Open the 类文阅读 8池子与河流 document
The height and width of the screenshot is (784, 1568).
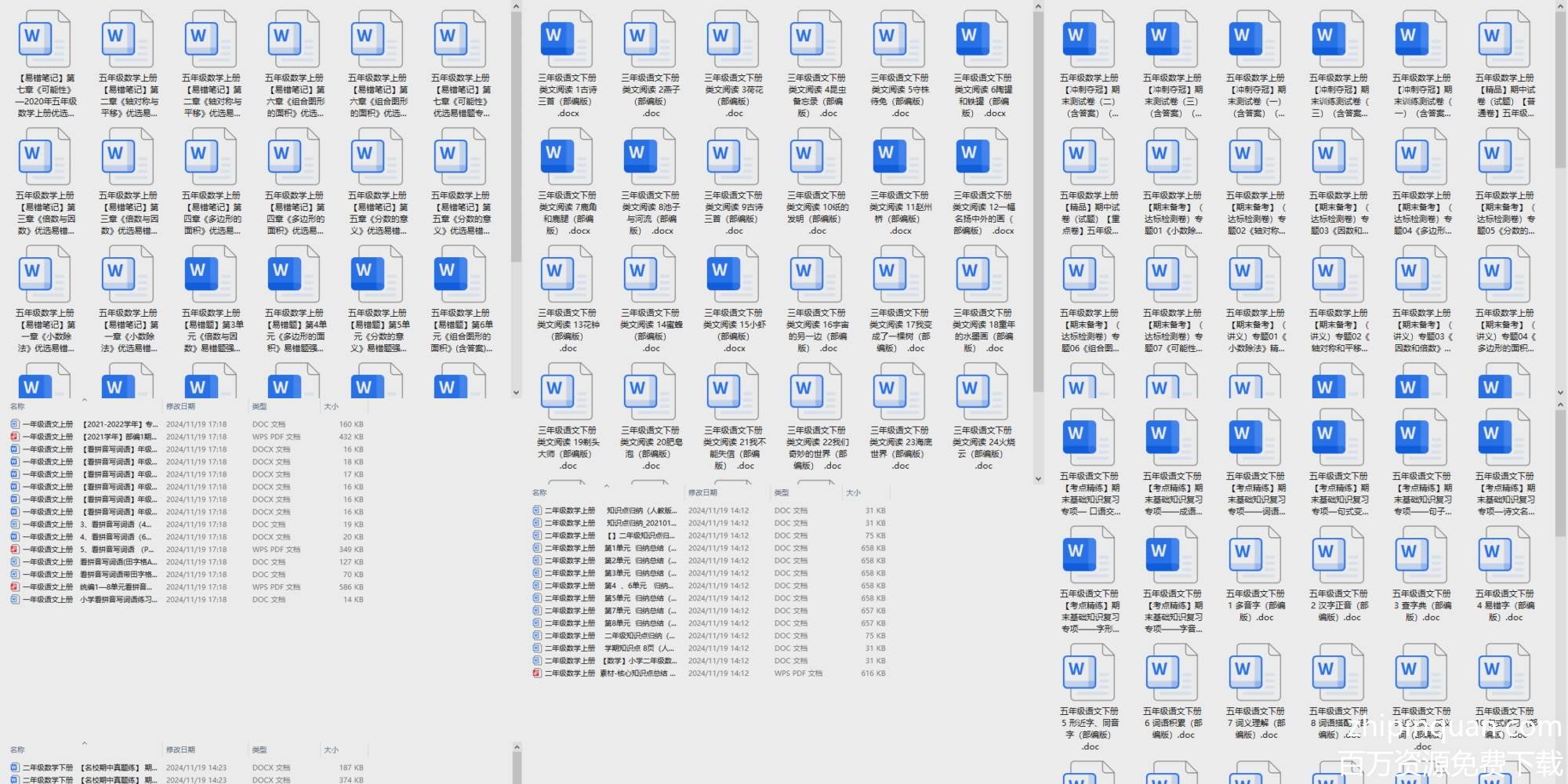tap(649, 157)
